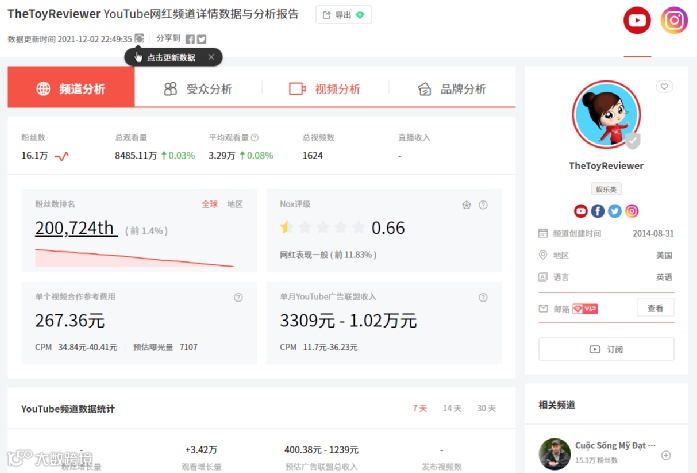
Task: Click the 3309元 - 1.02万元 revenue value
Action: pyautogui.click(x=348, y=321)
